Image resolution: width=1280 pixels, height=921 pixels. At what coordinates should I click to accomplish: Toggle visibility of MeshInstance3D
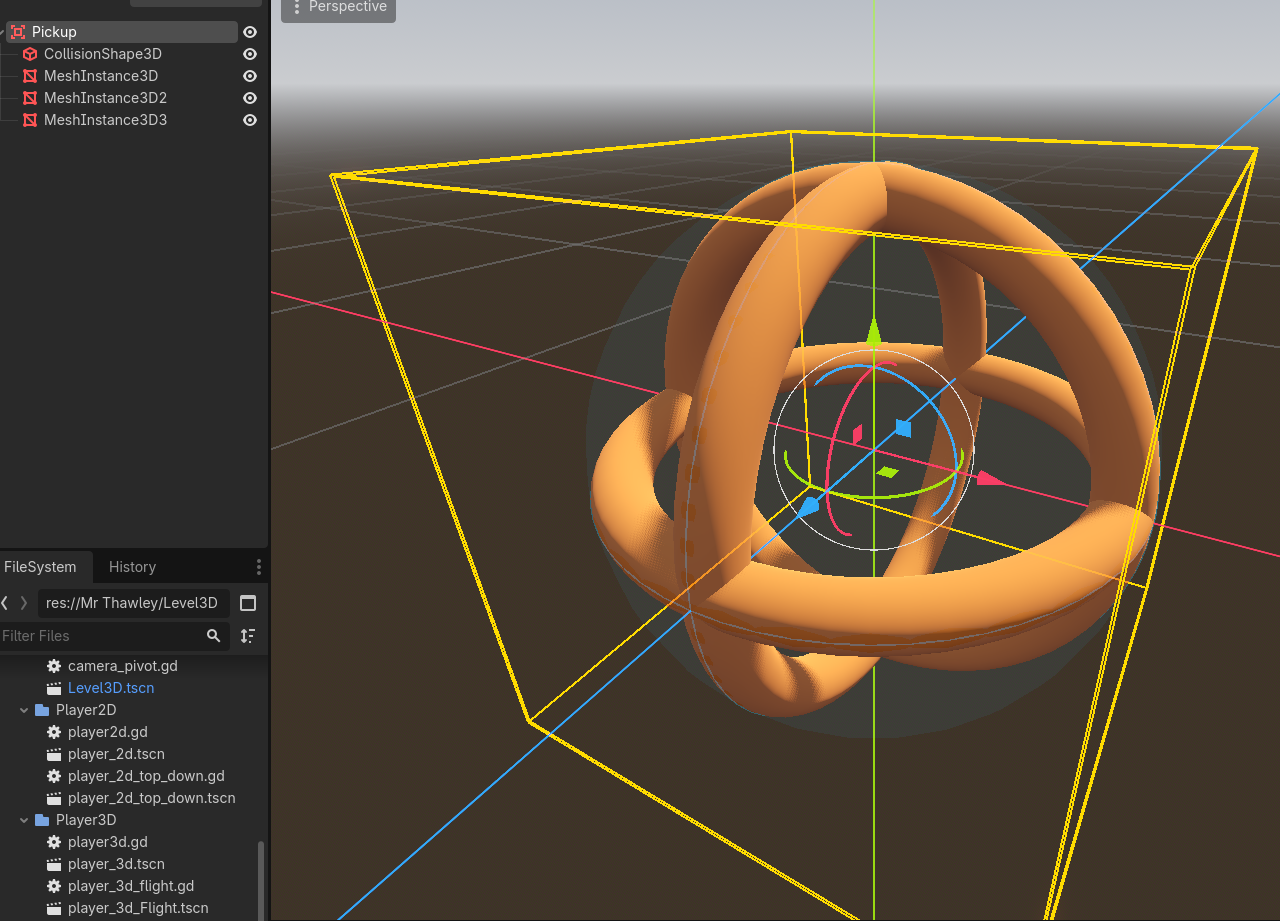250,76
